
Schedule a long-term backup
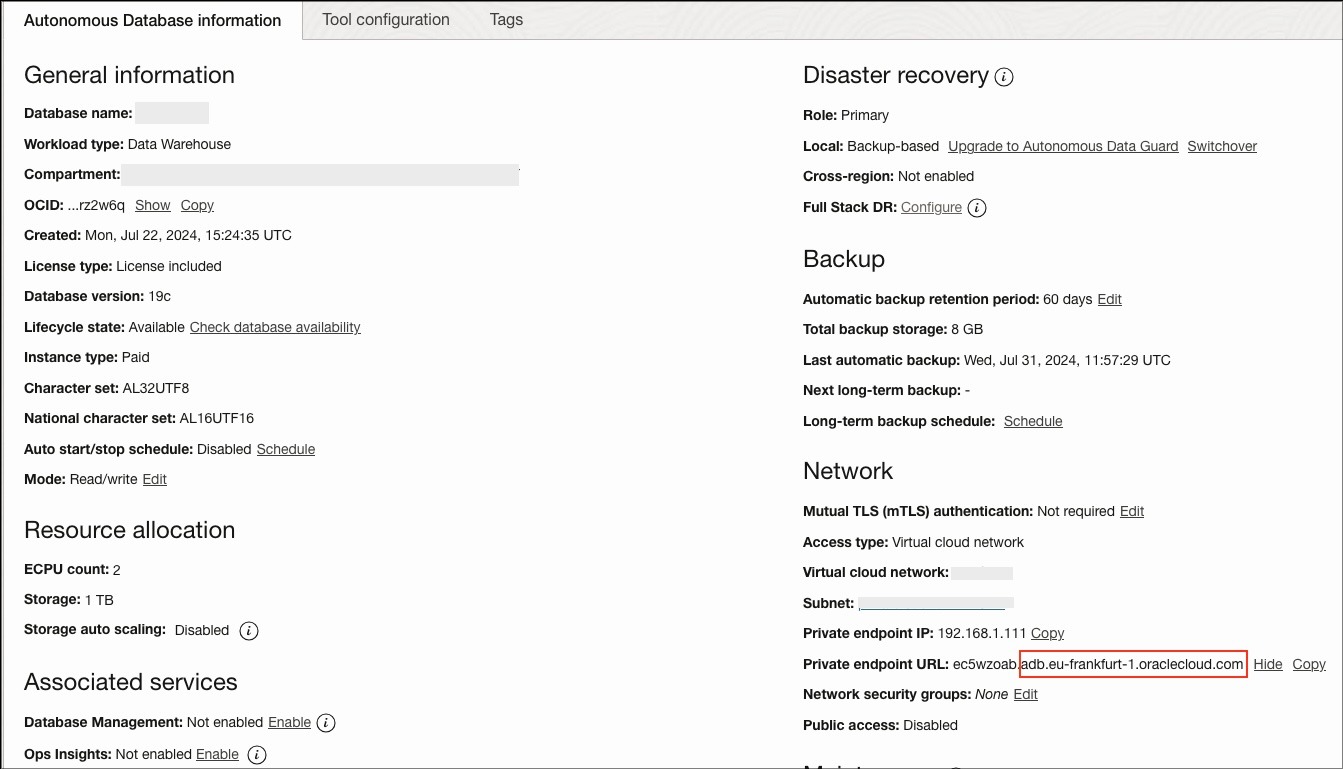(x=1033, y=421)
